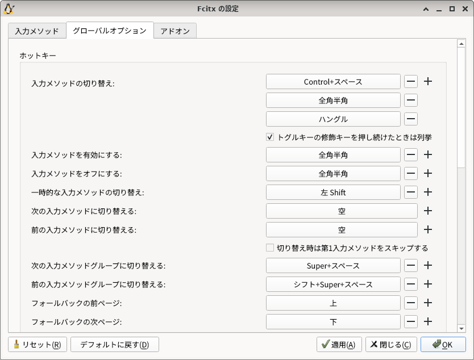Viewport: 474px width, 360px height.
Task: Remove the hotkey for 入力メソッドを有効にする
Action: [x=411, y=155]
